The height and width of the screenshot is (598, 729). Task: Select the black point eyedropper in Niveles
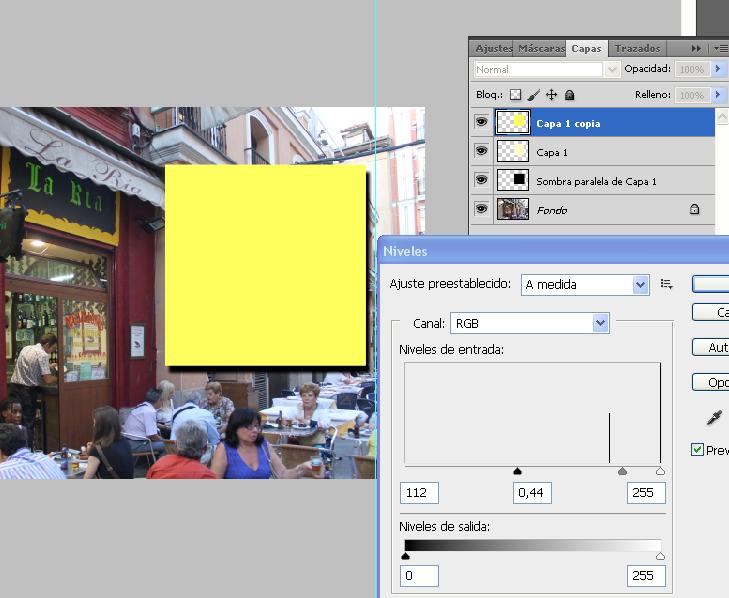(x=716, y=417)
